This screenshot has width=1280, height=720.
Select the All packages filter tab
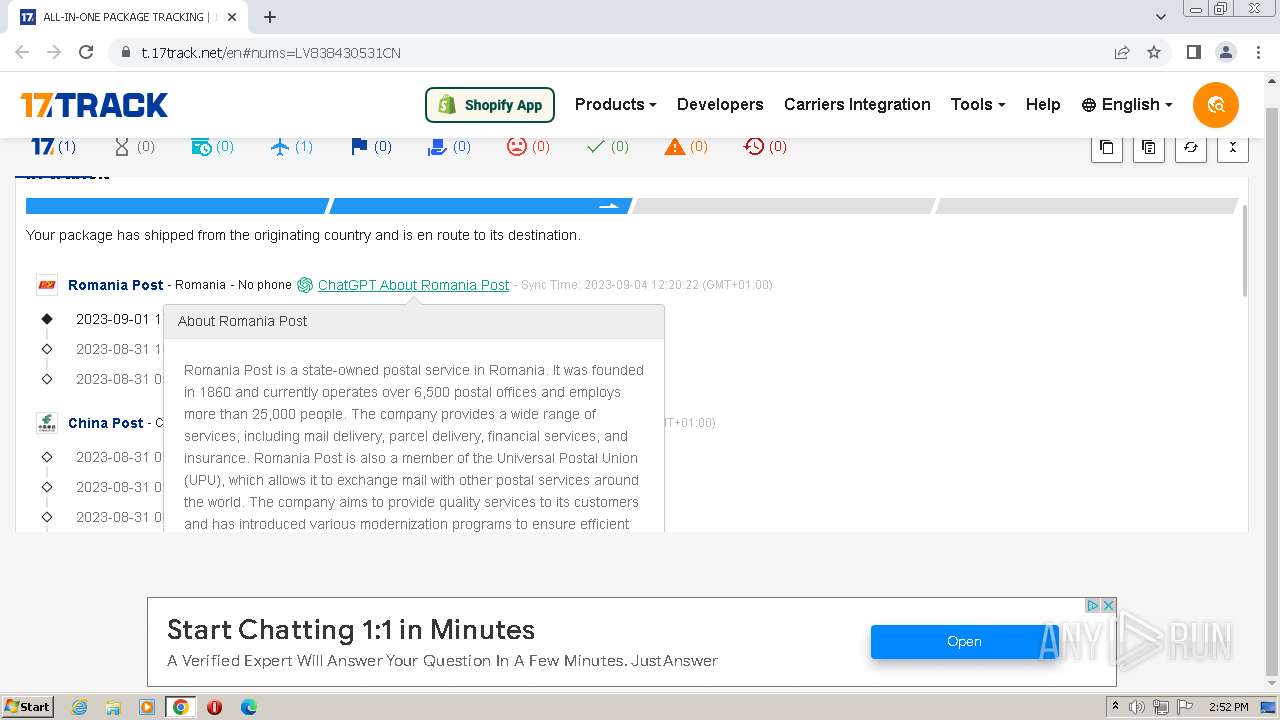(x=53, y=147)
